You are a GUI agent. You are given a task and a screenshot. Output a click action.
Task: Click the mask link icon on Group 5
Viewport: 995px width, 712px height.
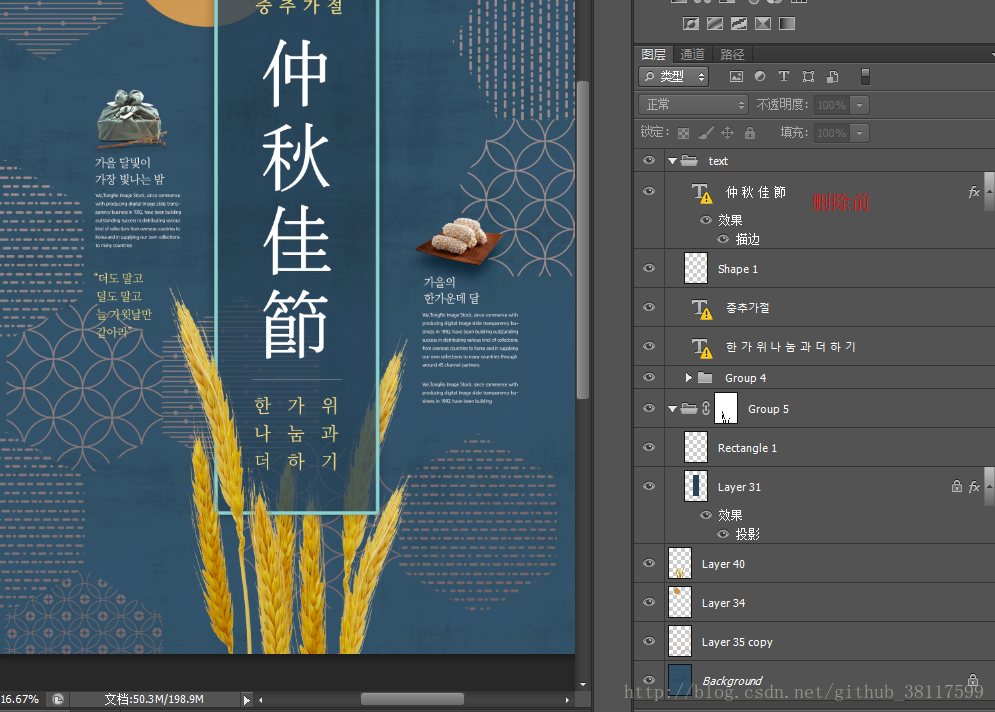click(706, 408)
